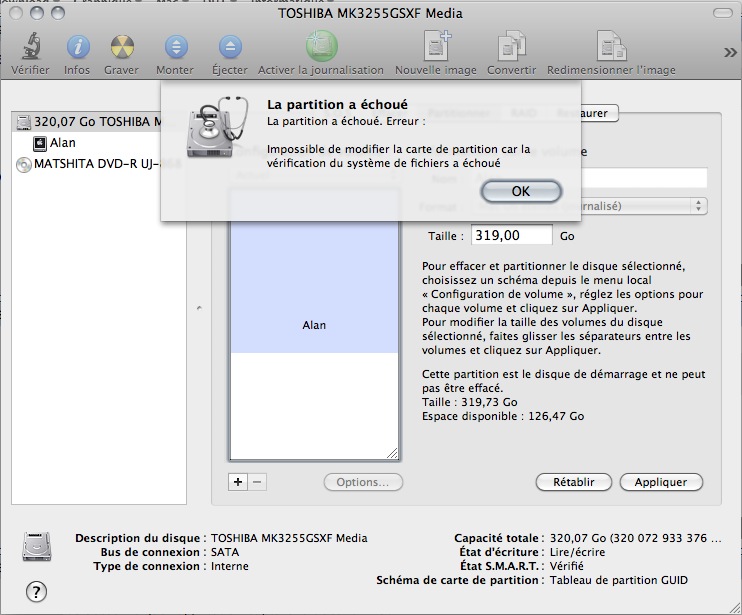The width and height of the screenshot is (742, 615).
Task: Click the Options... button
Action: [x=363, y=482]
